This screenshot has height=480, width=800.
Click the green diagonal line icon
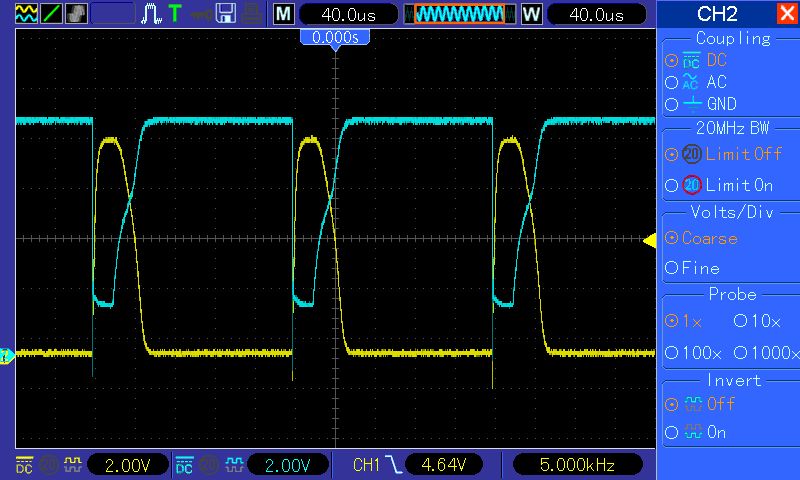pos(52,14)
